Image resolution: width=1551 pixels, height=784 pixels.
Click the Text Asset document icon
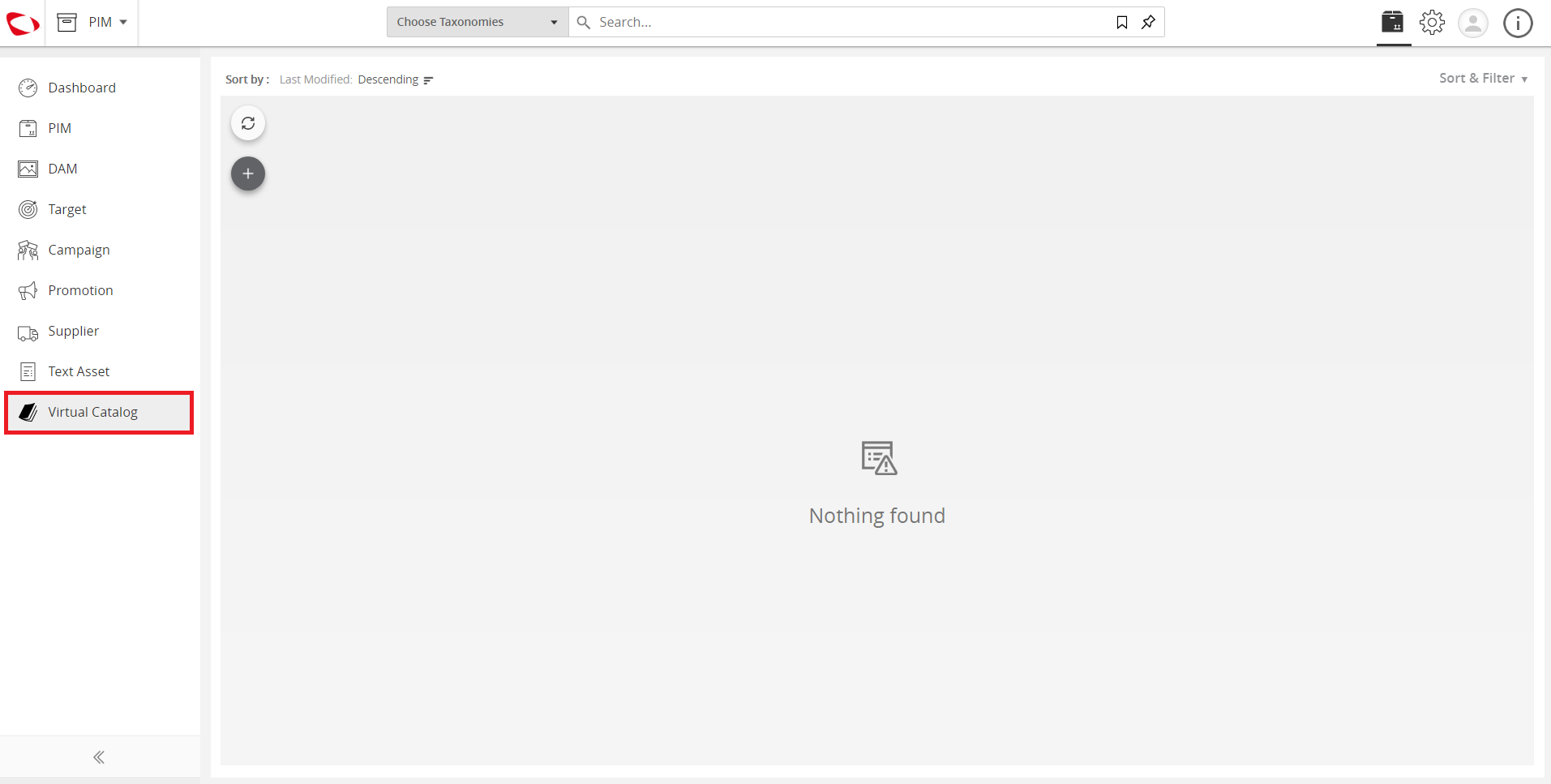coord(28,371)
